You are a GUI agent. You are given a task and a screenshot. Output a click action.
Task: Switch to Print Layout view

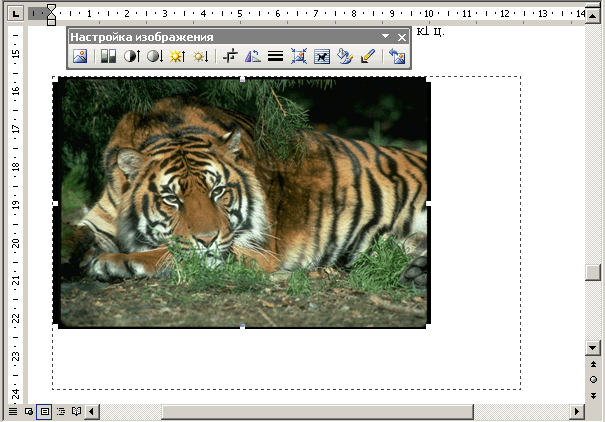point(44,412)
